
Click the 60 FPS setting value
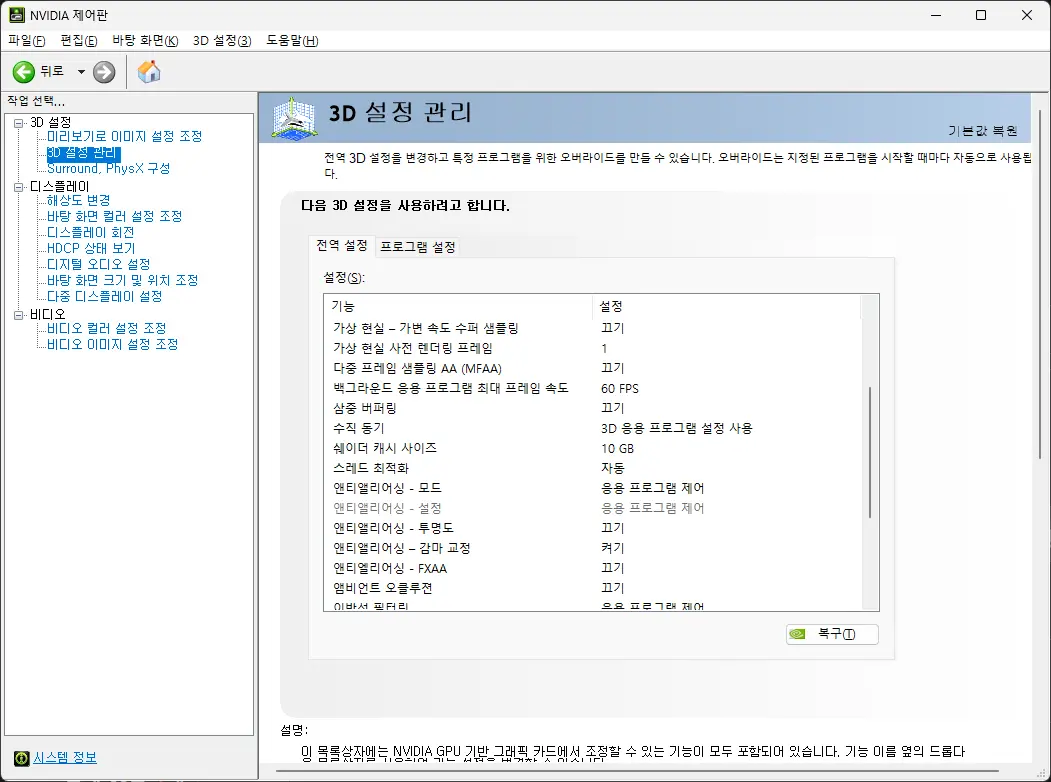620,389
